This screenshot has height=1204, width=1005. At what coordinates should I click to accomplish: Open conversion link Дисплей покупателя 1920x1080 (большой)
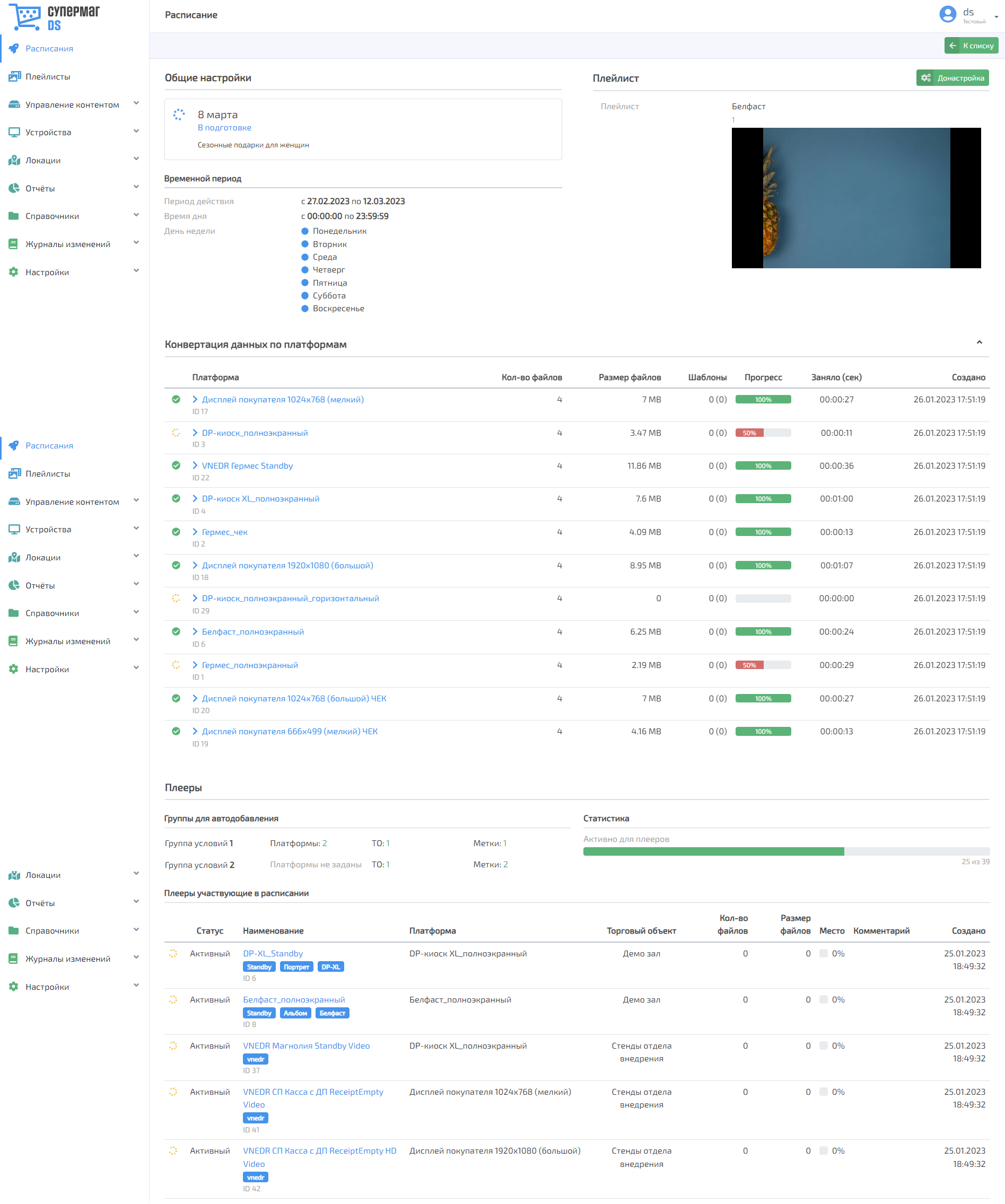[287, 565]
